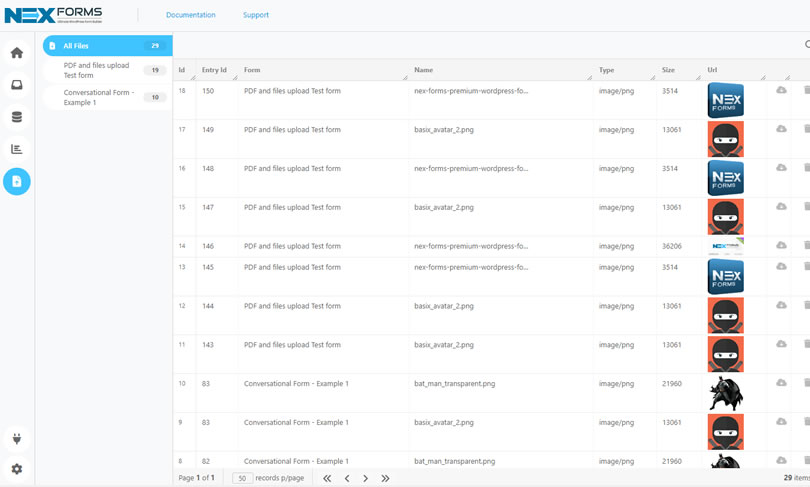Click entry Id 146 cell
The height and width of the screenshot is (487, 810).
pos(208,246)
